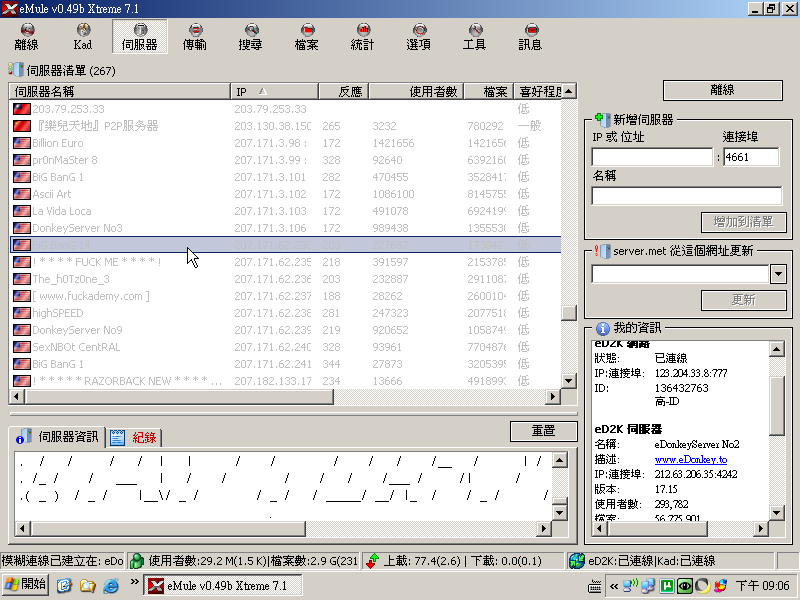Open the 工具 tools toolbar icon
This screenshot has width=800, height=600.
(x=475, y=37)
